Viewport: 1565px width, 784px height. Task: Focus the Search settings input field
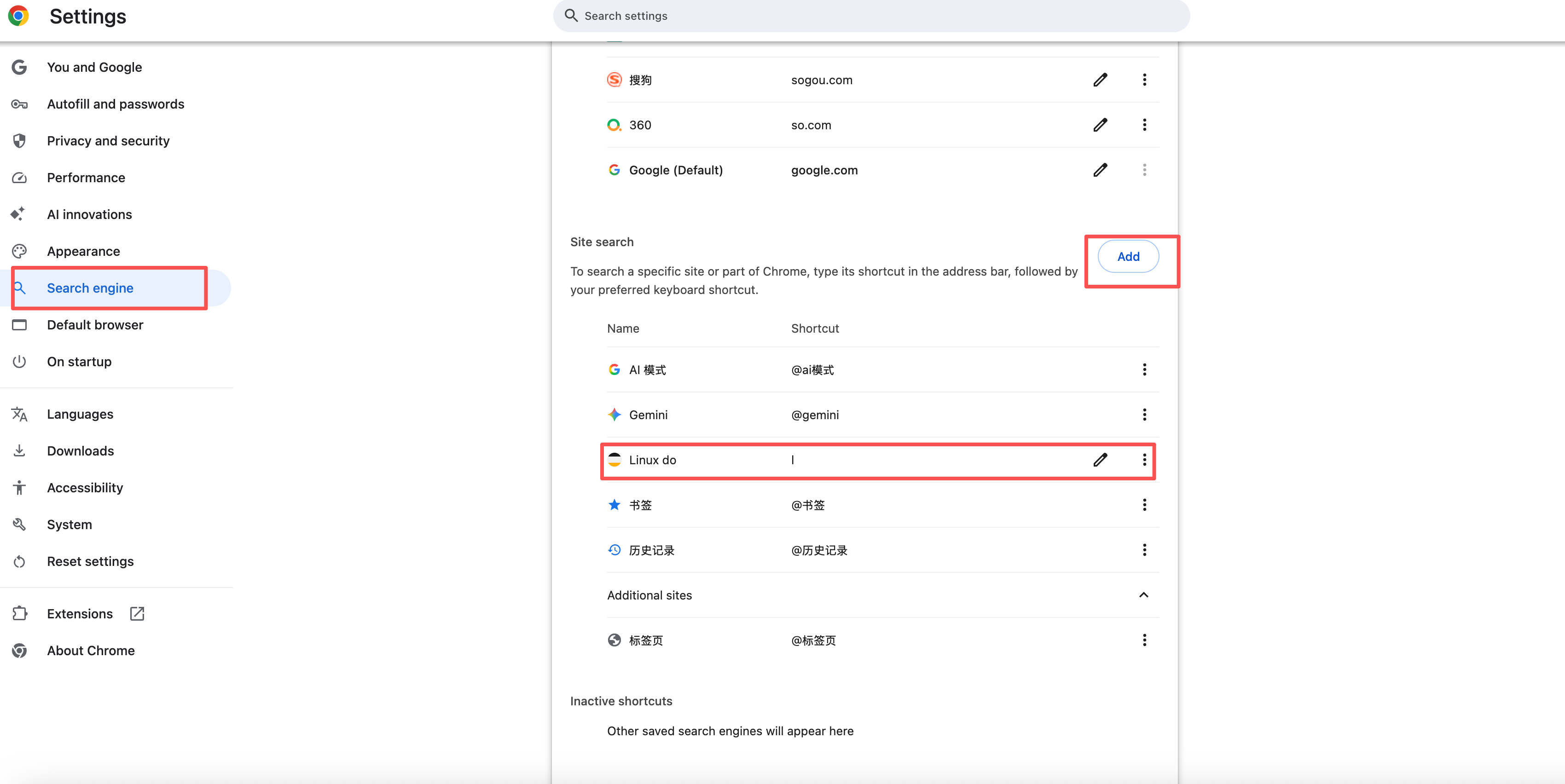coord(871,16)
